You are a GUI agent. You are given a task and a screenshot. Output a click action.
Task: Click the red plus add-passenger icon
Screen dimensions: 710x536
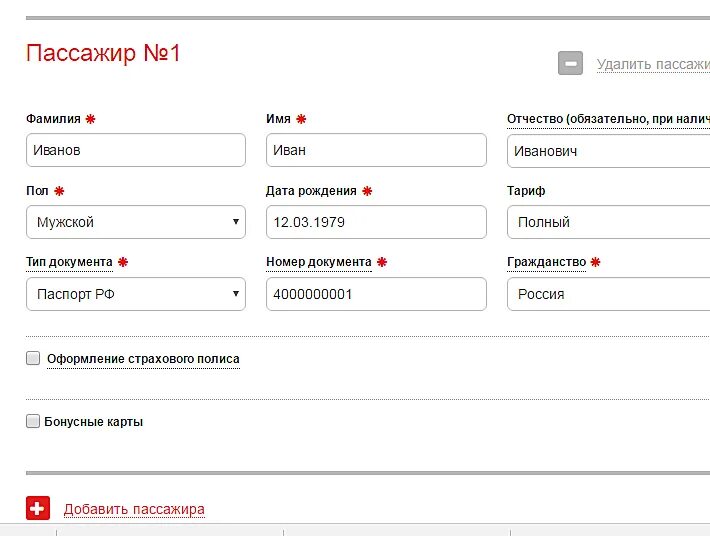pos(38,508)
